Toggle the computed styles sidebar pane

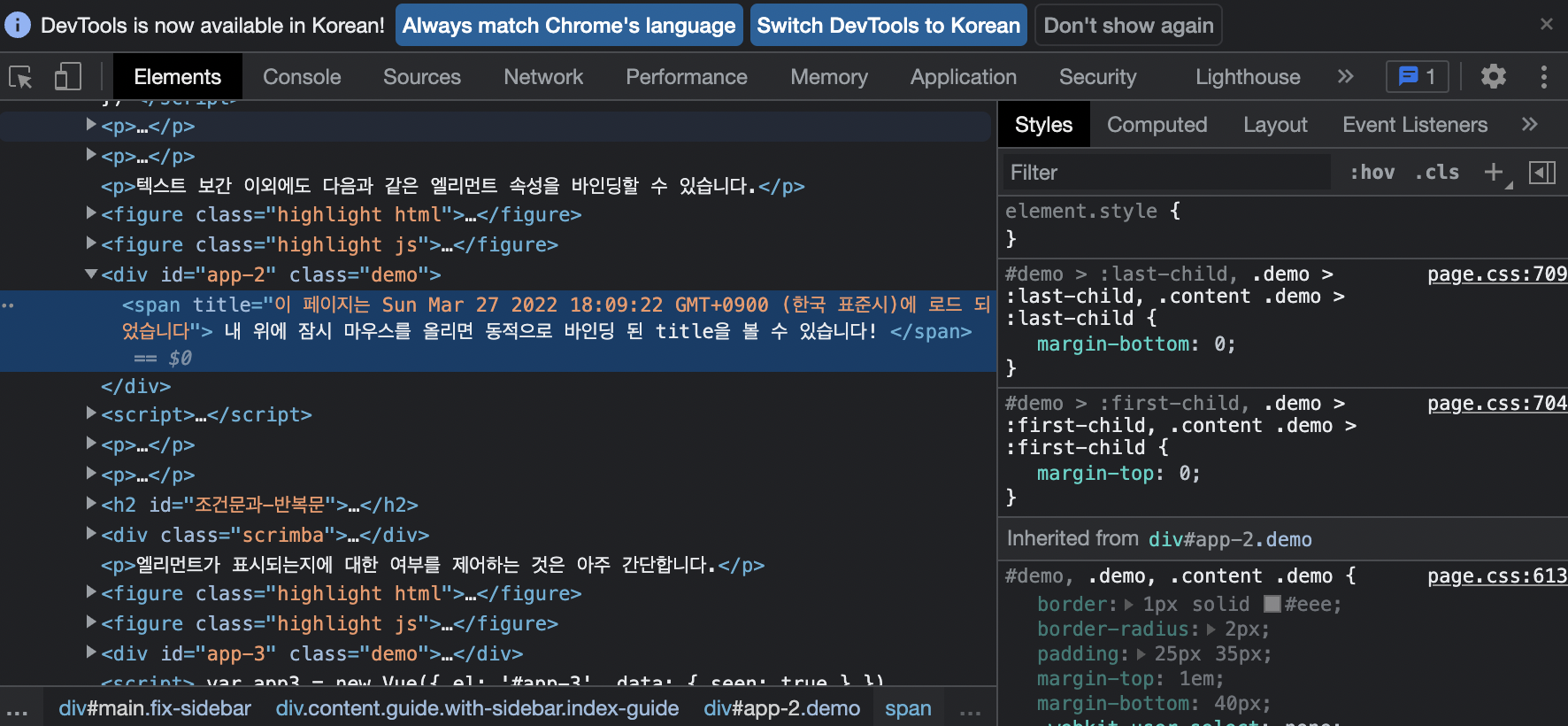[1542, 173]
